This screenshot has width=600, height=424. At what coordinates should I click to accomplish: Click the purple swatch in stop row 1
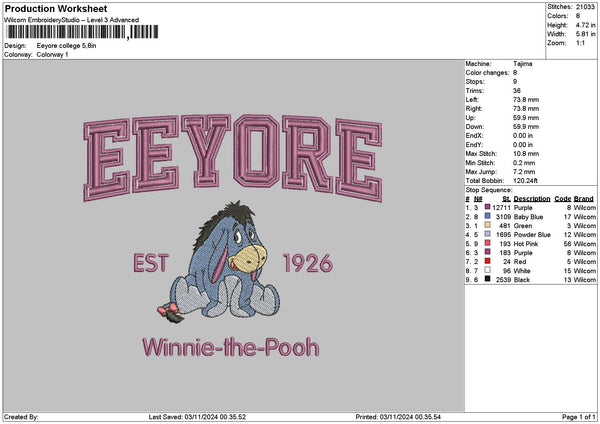487,207
